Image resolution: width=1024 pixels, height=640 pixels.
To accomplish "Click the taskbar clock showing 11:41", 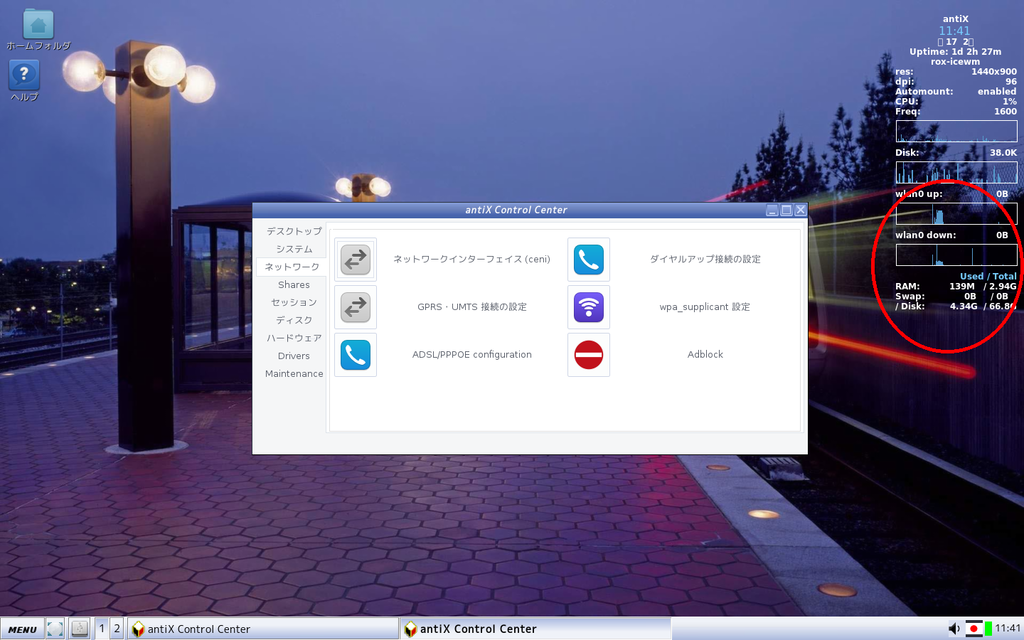I will [1008, 629].
